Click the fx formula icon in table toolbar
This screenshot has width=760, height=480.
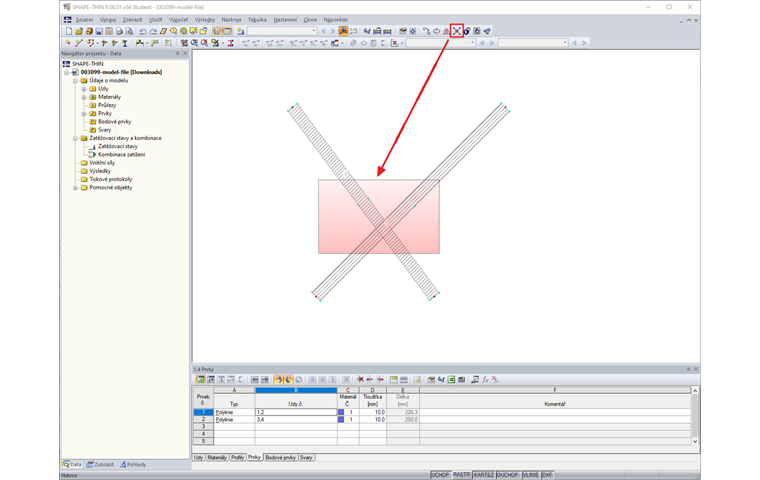point(485,380)
